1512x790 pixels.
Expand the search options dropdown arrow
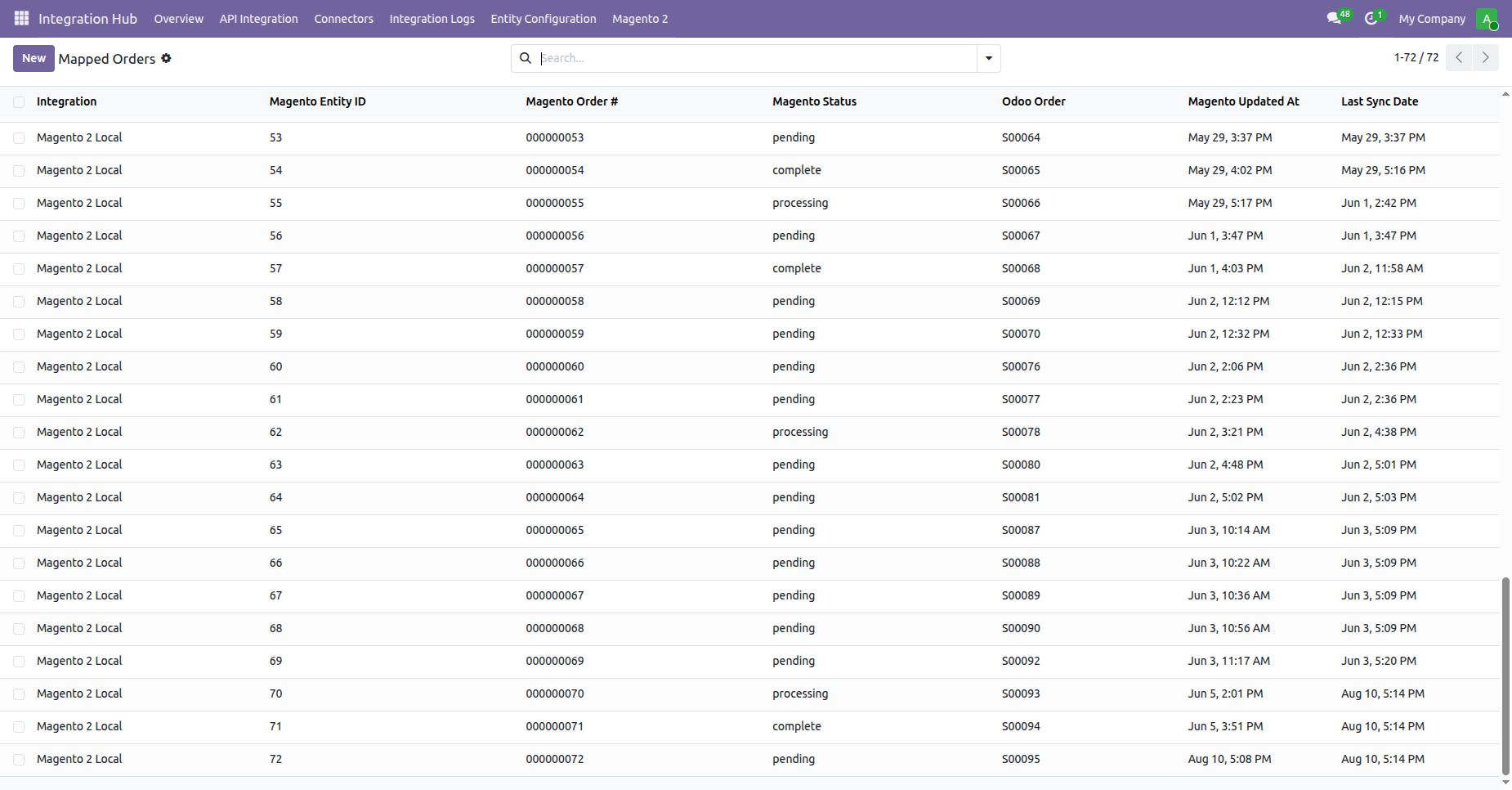989,58
